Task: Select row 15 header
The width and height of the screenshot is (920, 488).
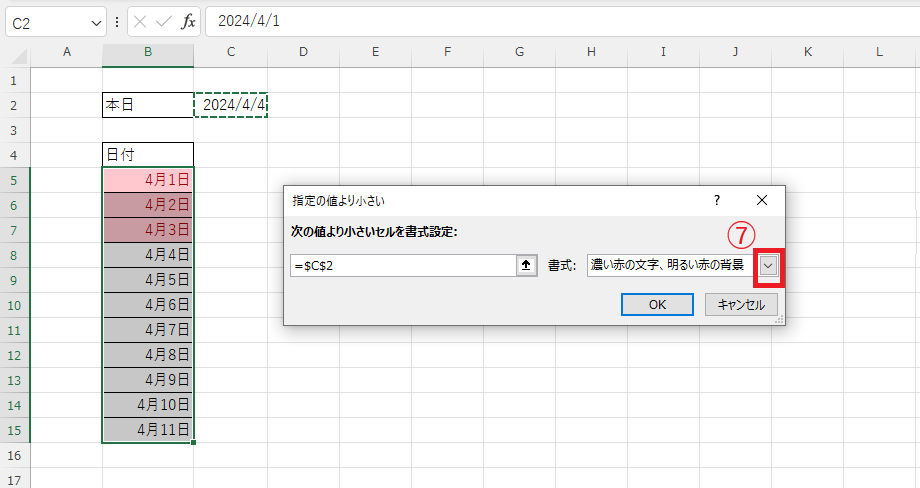Action: coord(15,430)
